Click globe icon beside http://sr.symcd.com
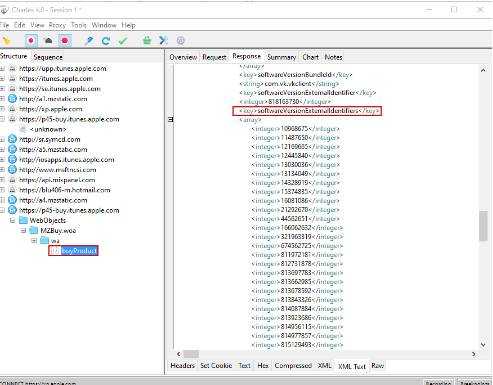 tap(12, 139)
